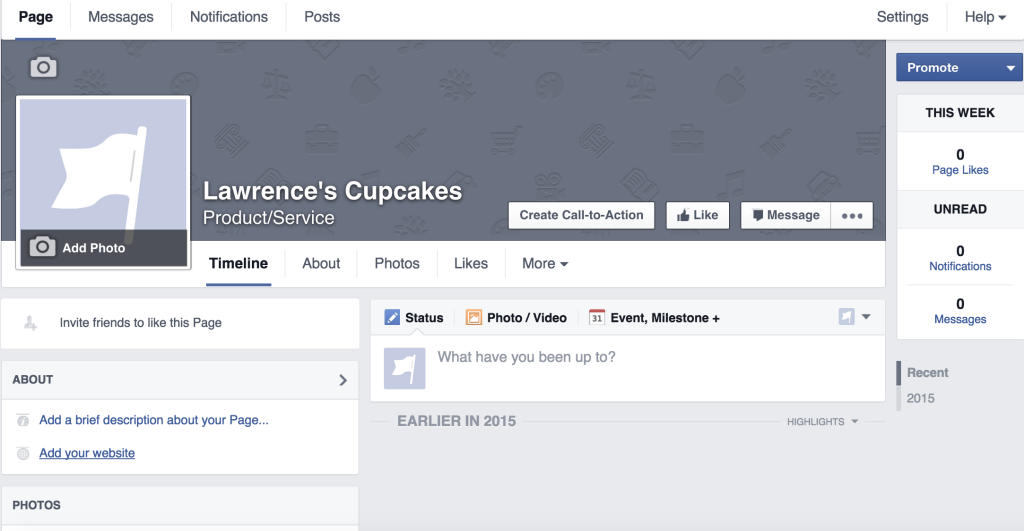Open the Help dropdown menu
Image resolution: width=1024 pixels, height=531 pixels.
(x=985, y=17)
